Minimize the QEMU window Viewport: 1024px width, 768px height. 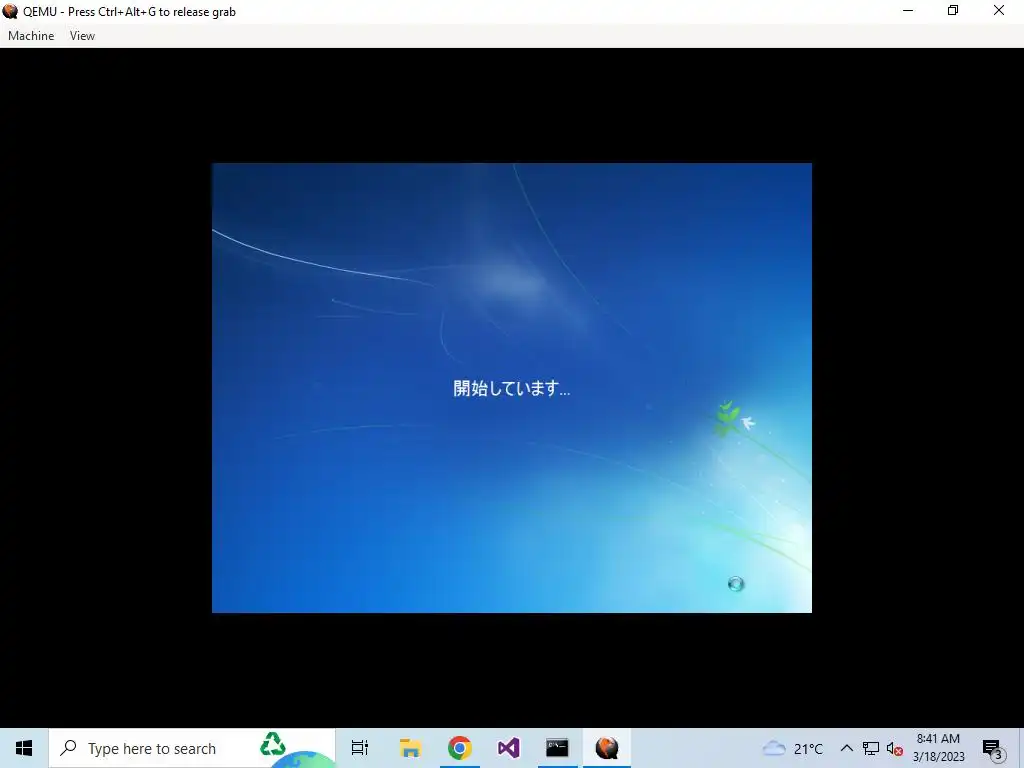908,10
